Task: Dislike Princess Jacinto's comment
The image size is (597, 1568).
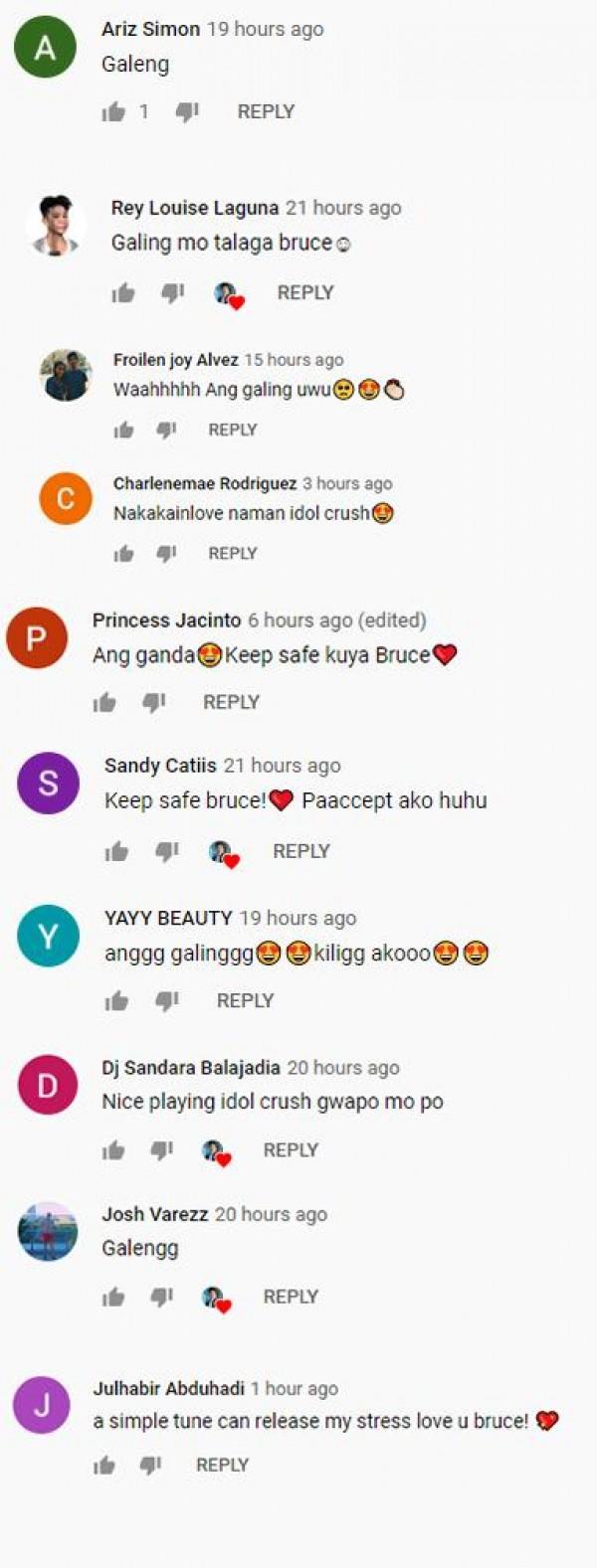Action: pos(153,703)
